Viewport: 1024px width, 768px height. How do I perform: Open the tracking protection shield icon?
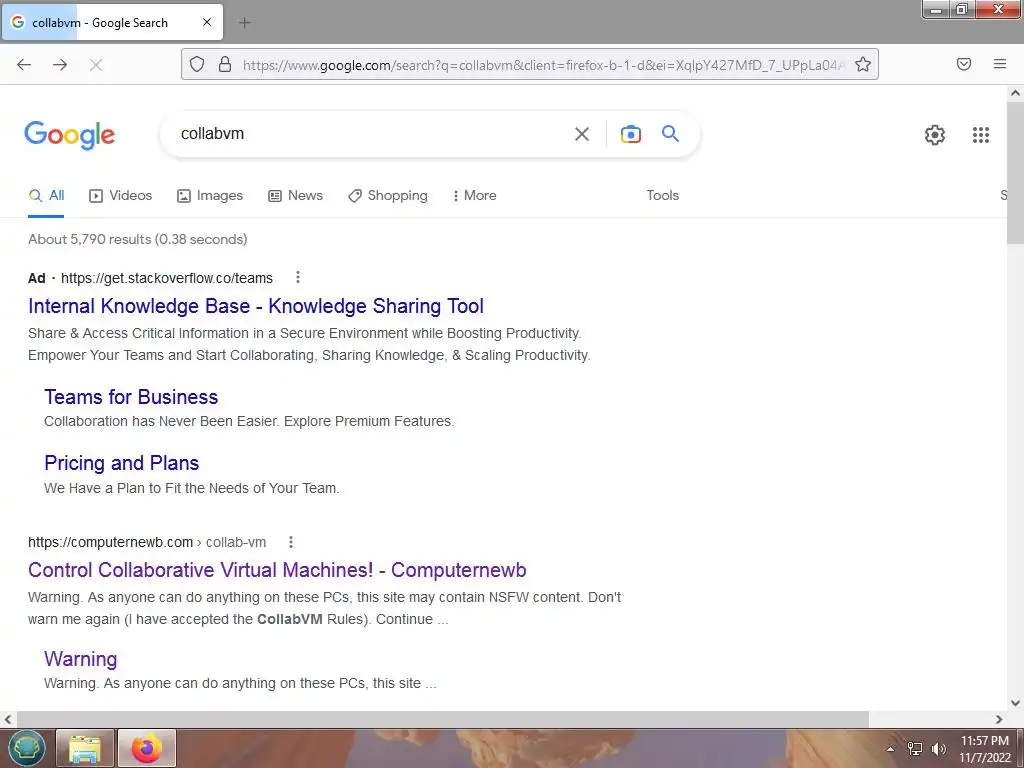[x=197, y=64]
